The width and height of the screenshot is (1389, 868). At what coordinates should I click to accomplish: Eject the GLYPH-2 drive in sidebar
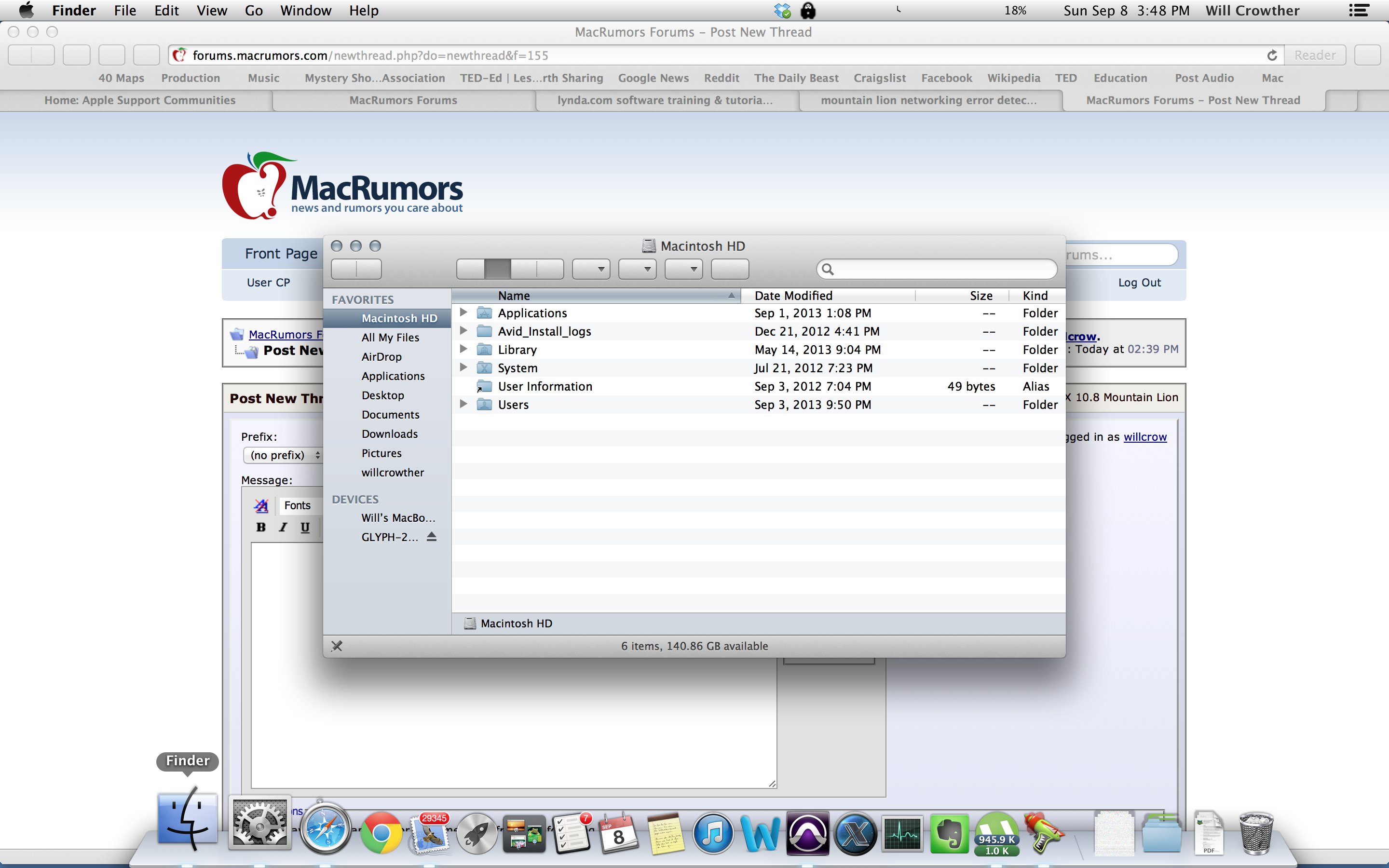pyautogui.click(x=432, y=537)
